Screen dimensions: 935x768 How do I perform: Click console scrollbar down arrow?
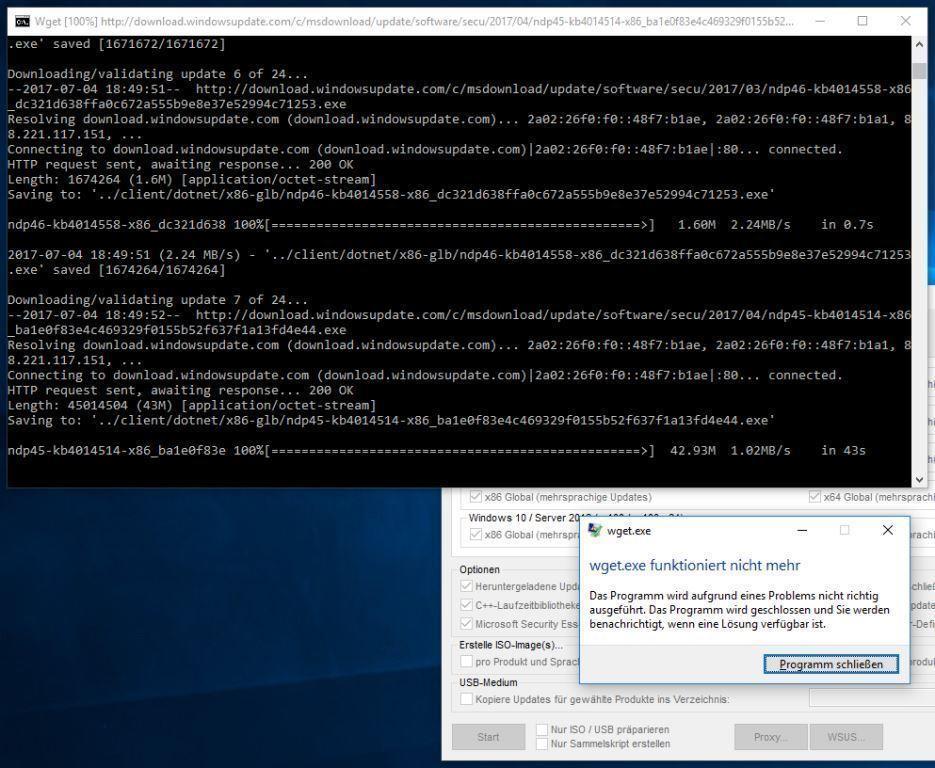pos(920,479)
